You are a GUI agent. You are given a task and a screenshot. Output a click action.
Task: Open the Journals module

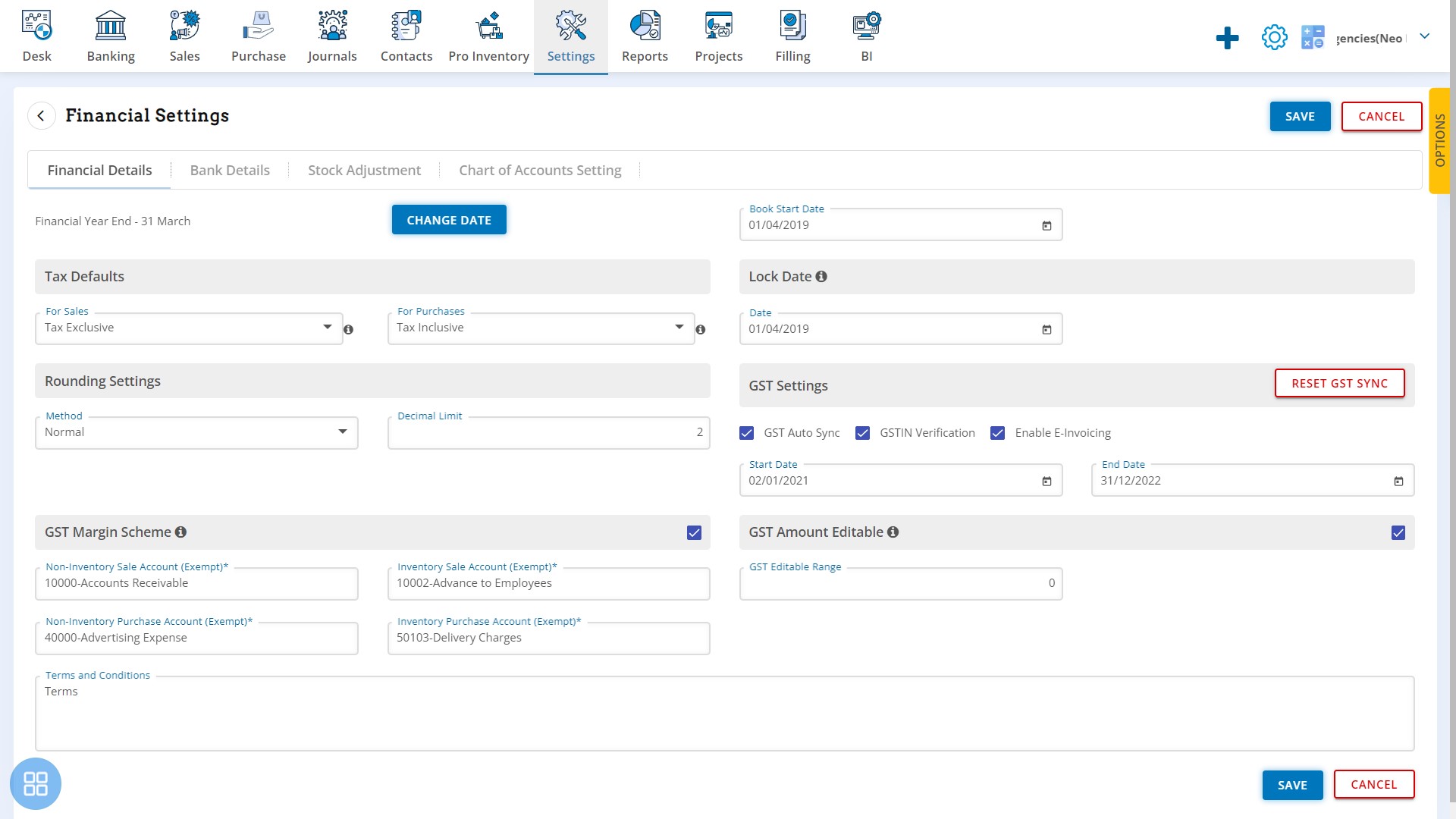tap(332, 36)
